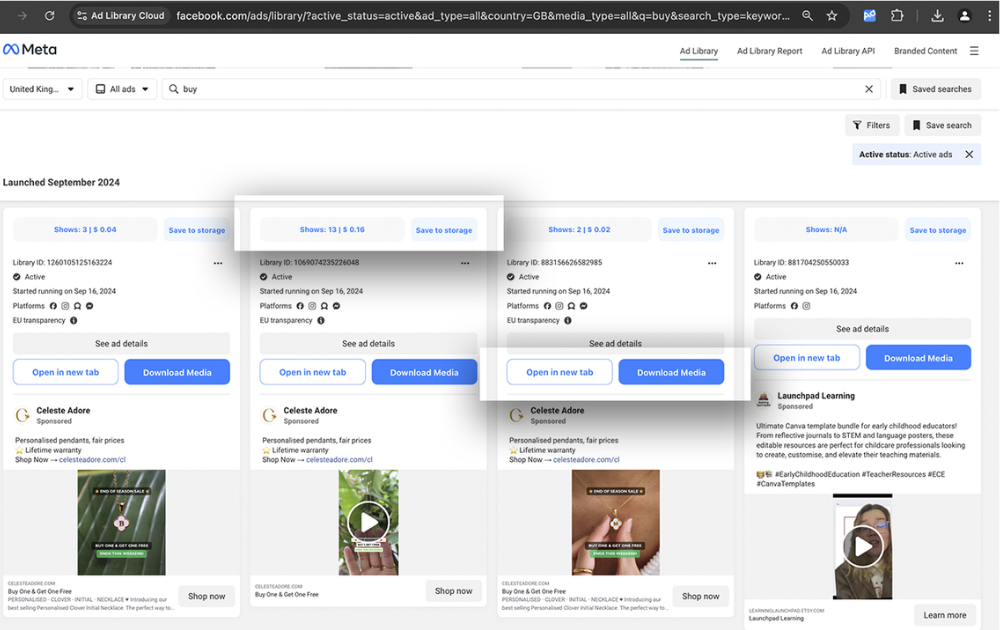1000x630 pixels.
Task: Click Download Media on Launchpad Learning ad
Action: pos(918,358)
